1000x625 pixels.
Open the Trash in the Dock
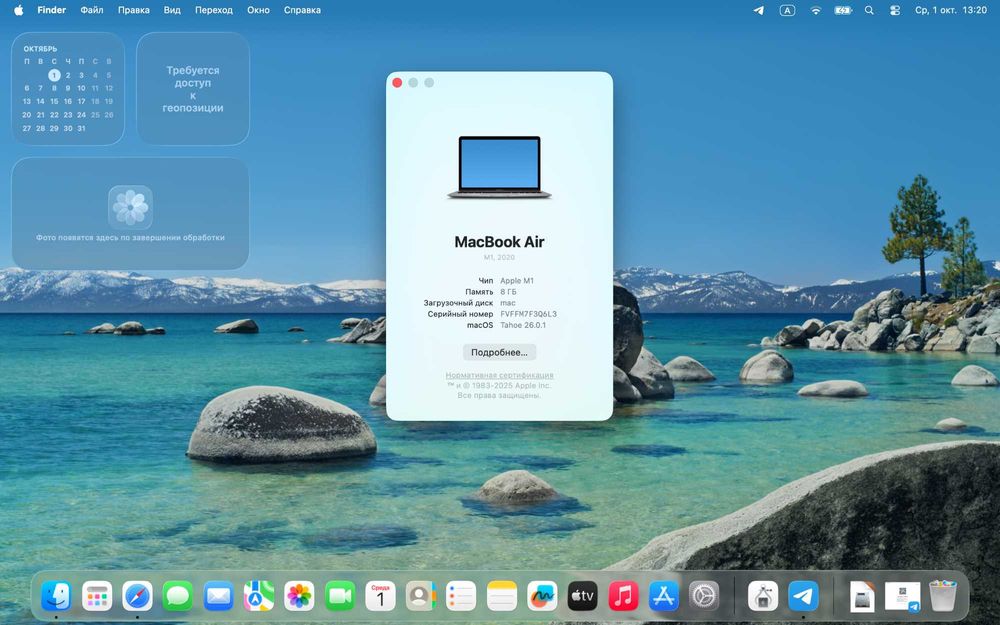point(943,596)
